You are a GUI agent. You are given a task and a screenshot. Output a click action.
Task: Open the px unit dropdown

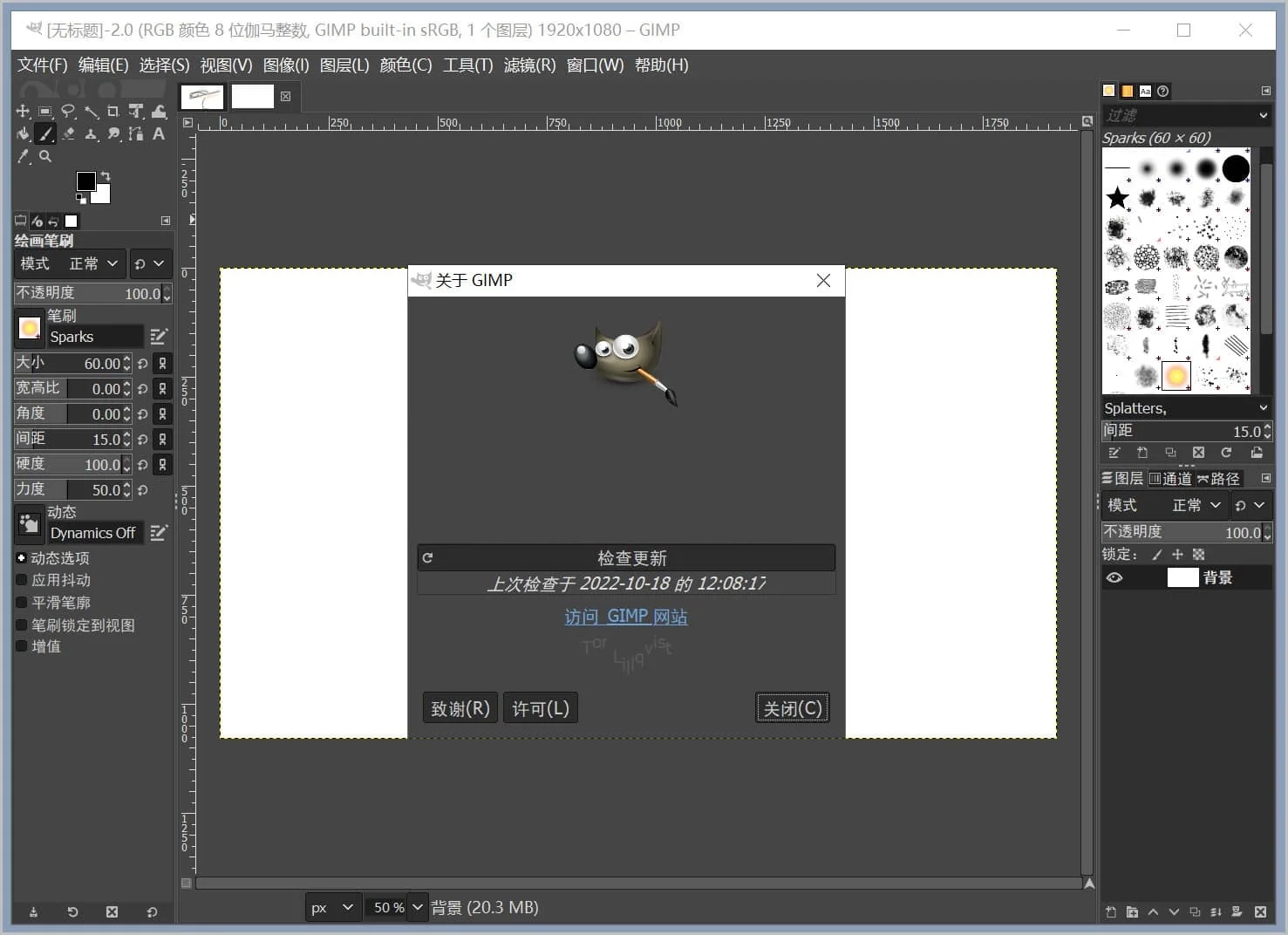coord(332,907)
